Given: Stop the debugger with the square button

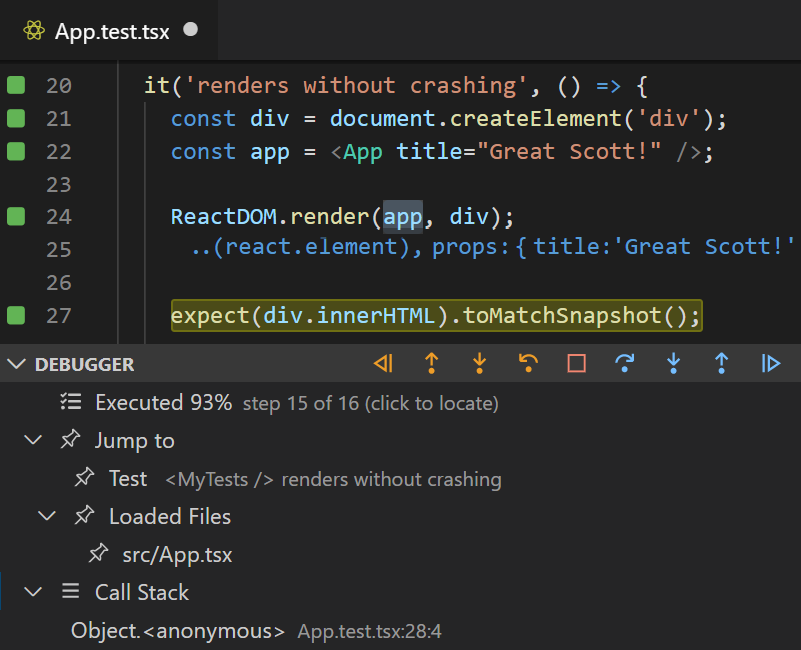Looking at the screenshot, I should tap(576, 363).
